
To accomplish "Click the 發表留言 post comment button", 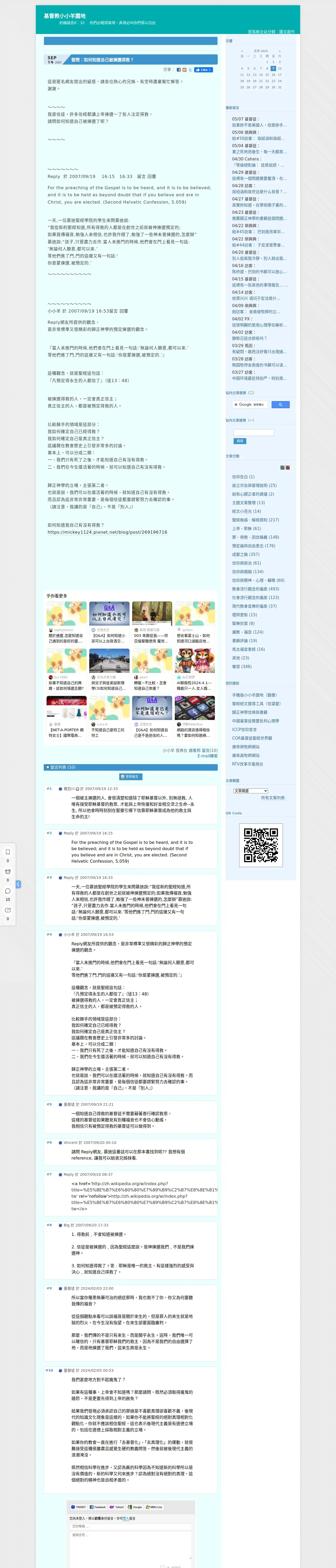I will click(131, 777).
